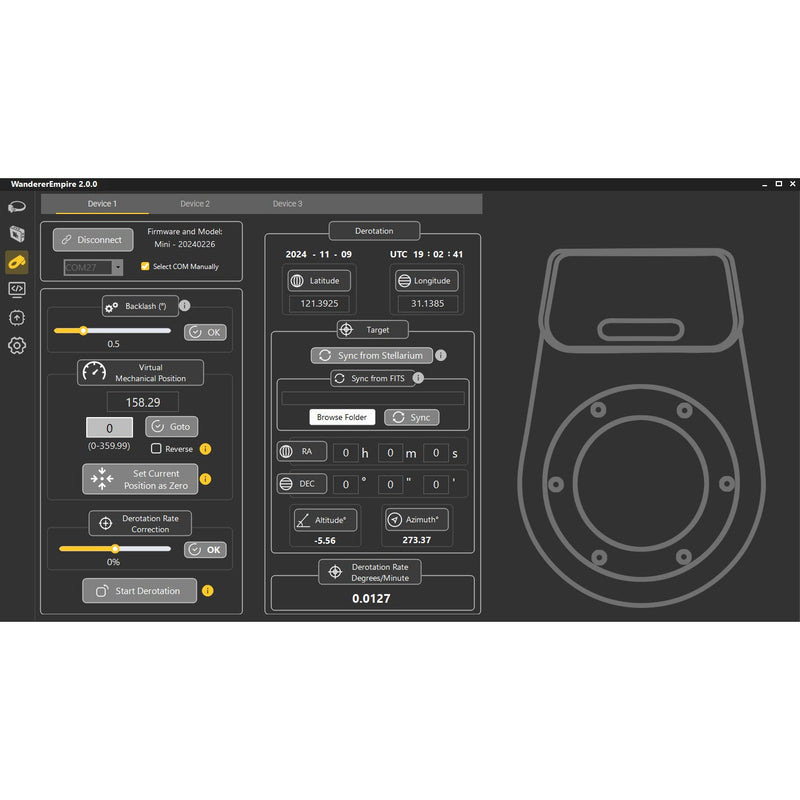Click the 0.0127 derotation rate value
The width and height of the screenshot is (800, 800).
pyautogui.click(x=371, y=598)
